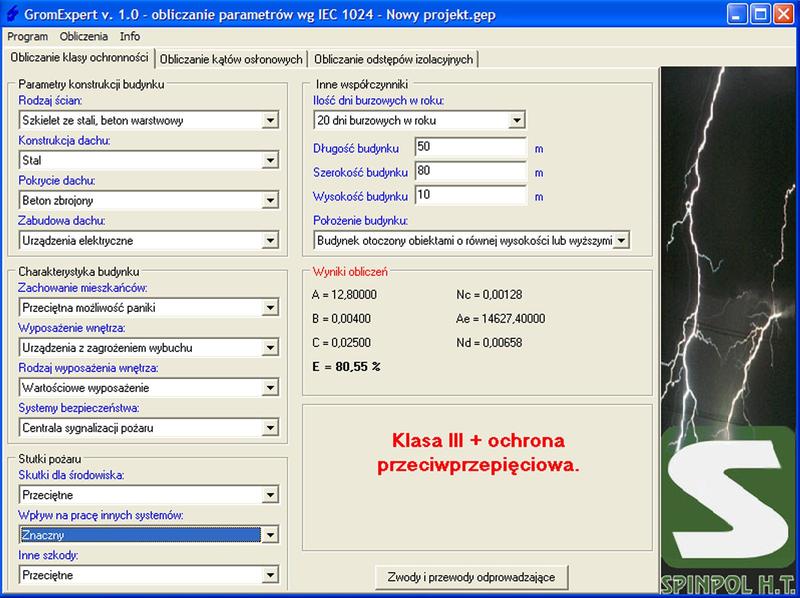Expand the "Zachowanie mieszkańców" dropdown

tap(270, 309)
